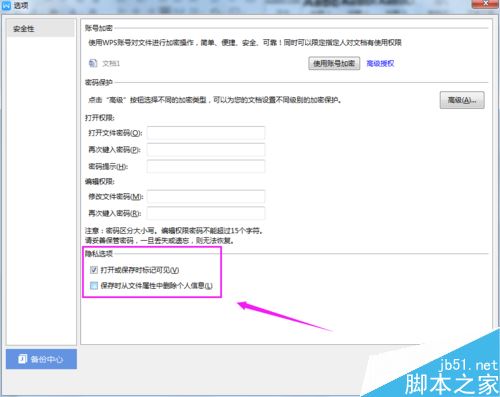Click the 打开权限: label
This screenshot has width=500, height=397.
100,118
